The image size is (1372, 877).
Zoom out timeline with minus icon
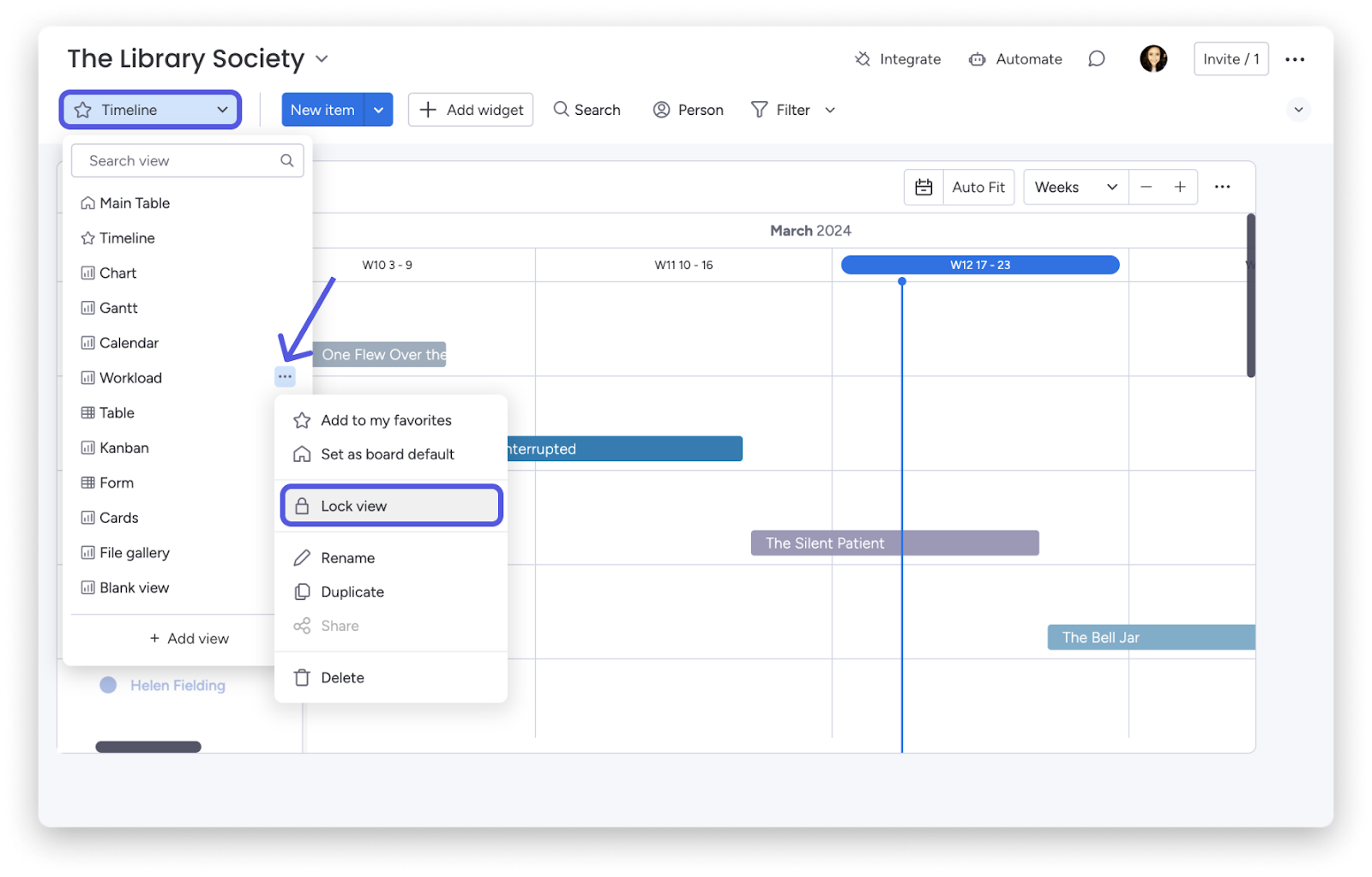click(x=1146, y=187)
